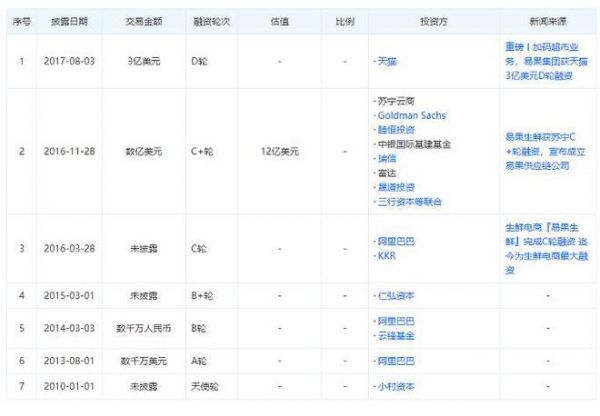Select the date 2017-08-03
This screenshot has width=600, height=416.
[x=69, y=62]
